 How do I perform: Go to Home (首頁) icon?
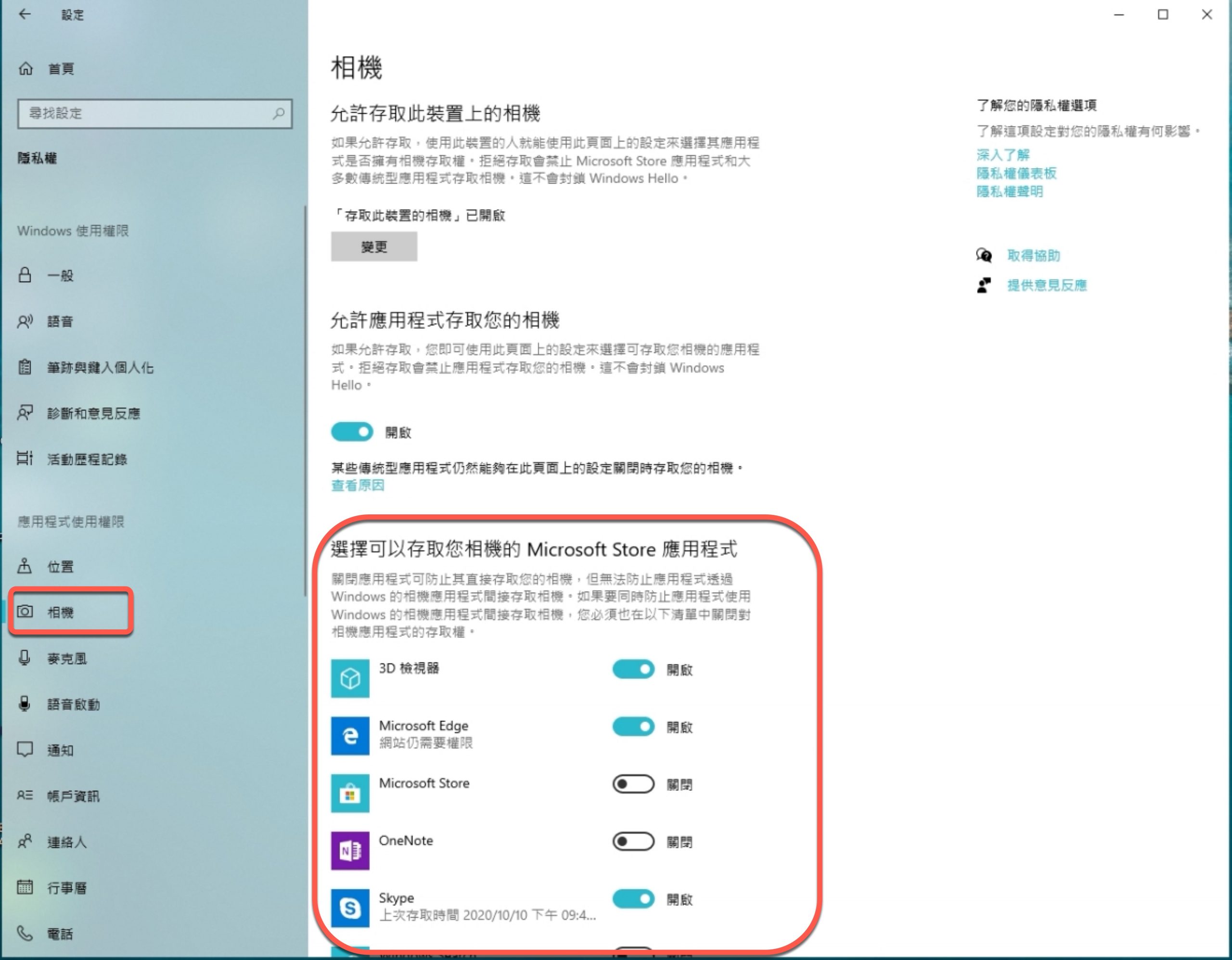(x=26, y=69)
